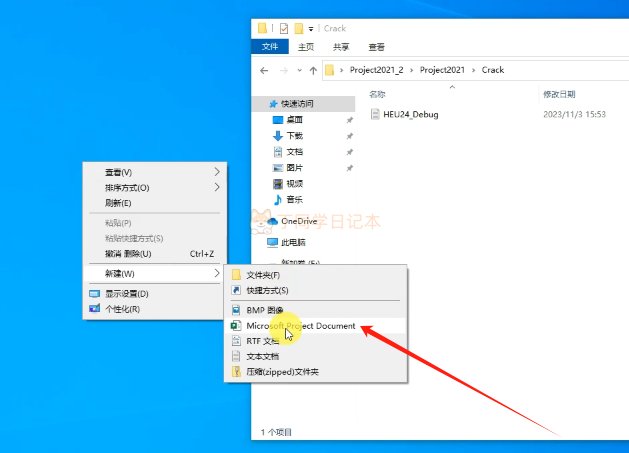Screen dimensions: 629x453
Task: Open Music in the navigation pane
Action: tap(294, 199)
